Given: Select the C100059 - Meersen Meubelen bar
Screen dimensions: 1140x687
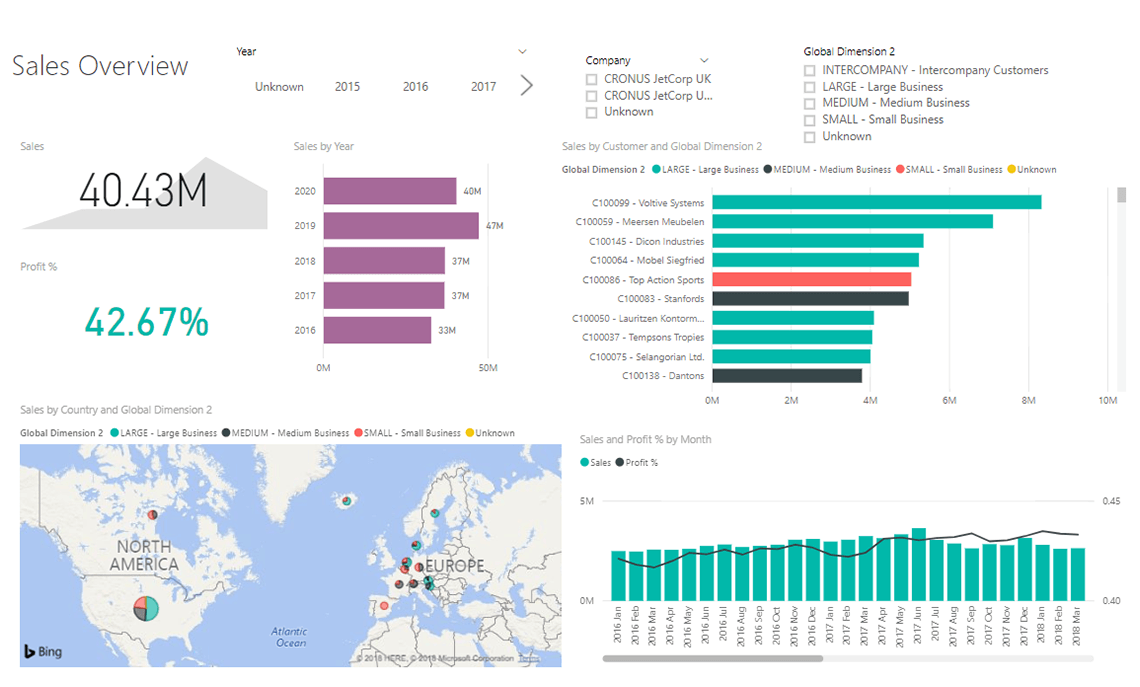Looking at the screenshot, I should pos(853,221).
